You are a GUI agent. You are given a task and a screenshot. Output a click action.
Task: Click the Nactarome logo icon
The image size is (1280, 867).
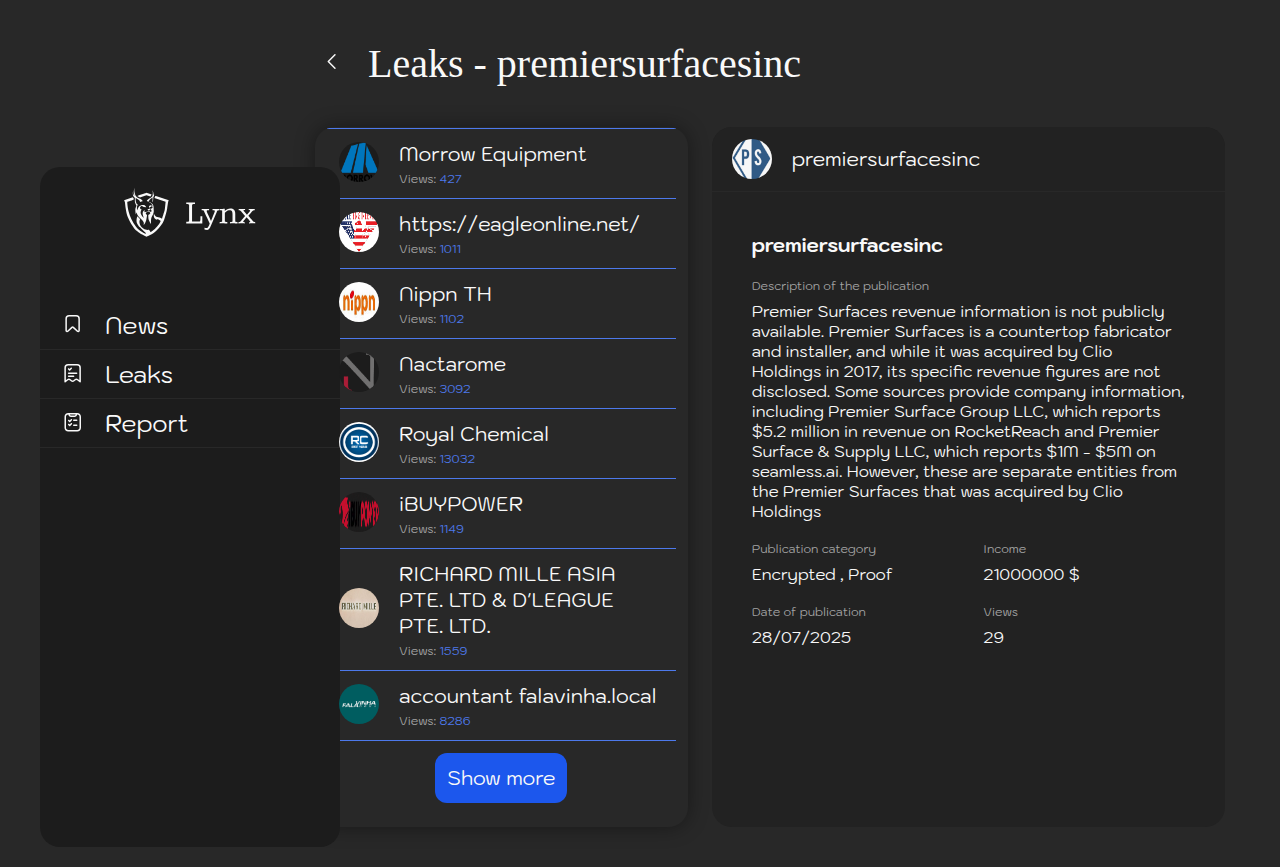tap(359, 372)
